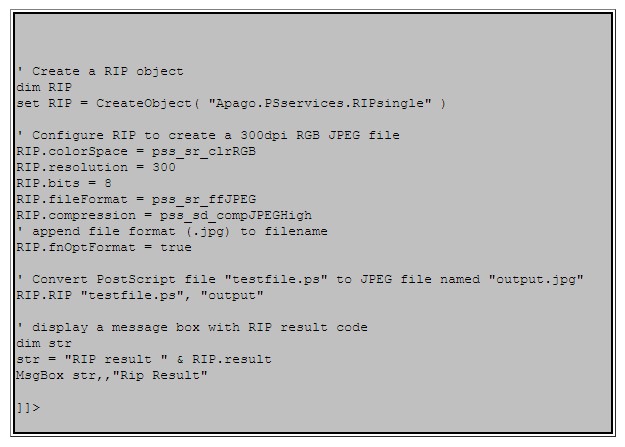The image size is (625, 447).
Task: Click the MsgBox statement line
Action: 111,375
